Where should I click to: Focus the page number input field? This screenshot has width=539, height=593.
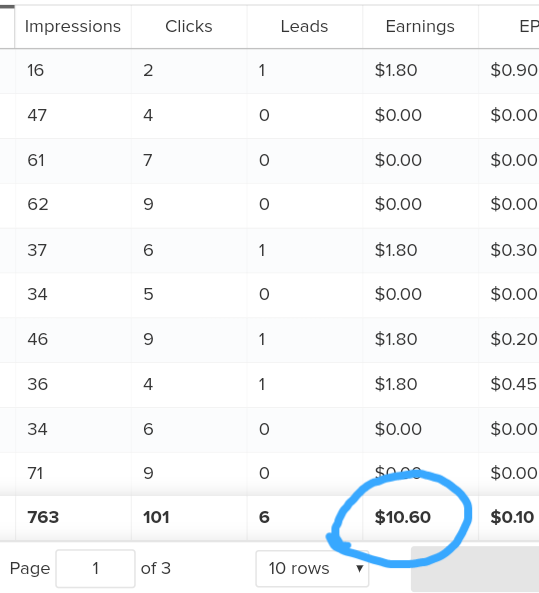pos(95,568)
